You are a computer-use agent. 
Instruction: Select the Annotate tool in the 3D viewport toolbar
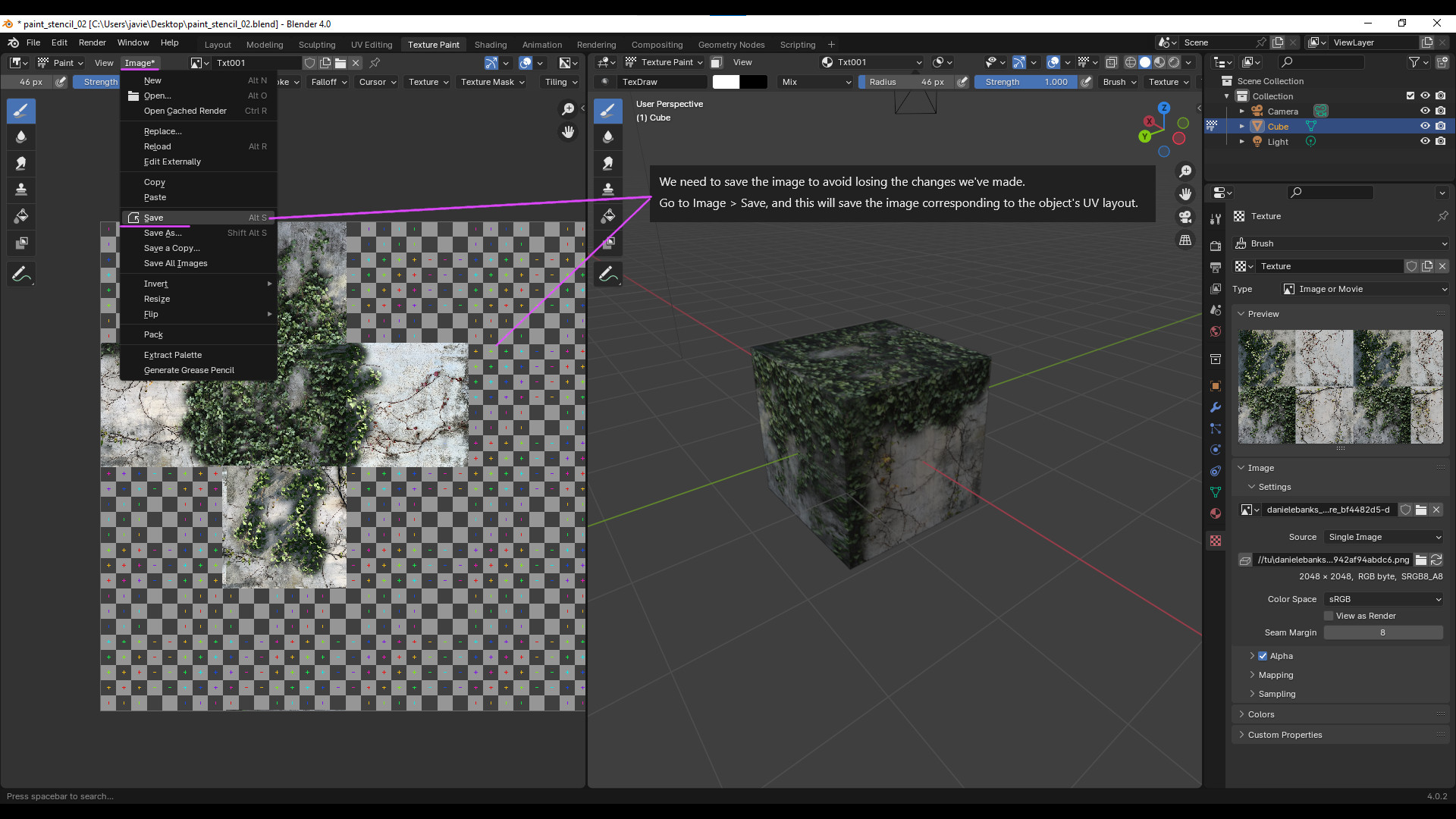click(x=607, y=274)
